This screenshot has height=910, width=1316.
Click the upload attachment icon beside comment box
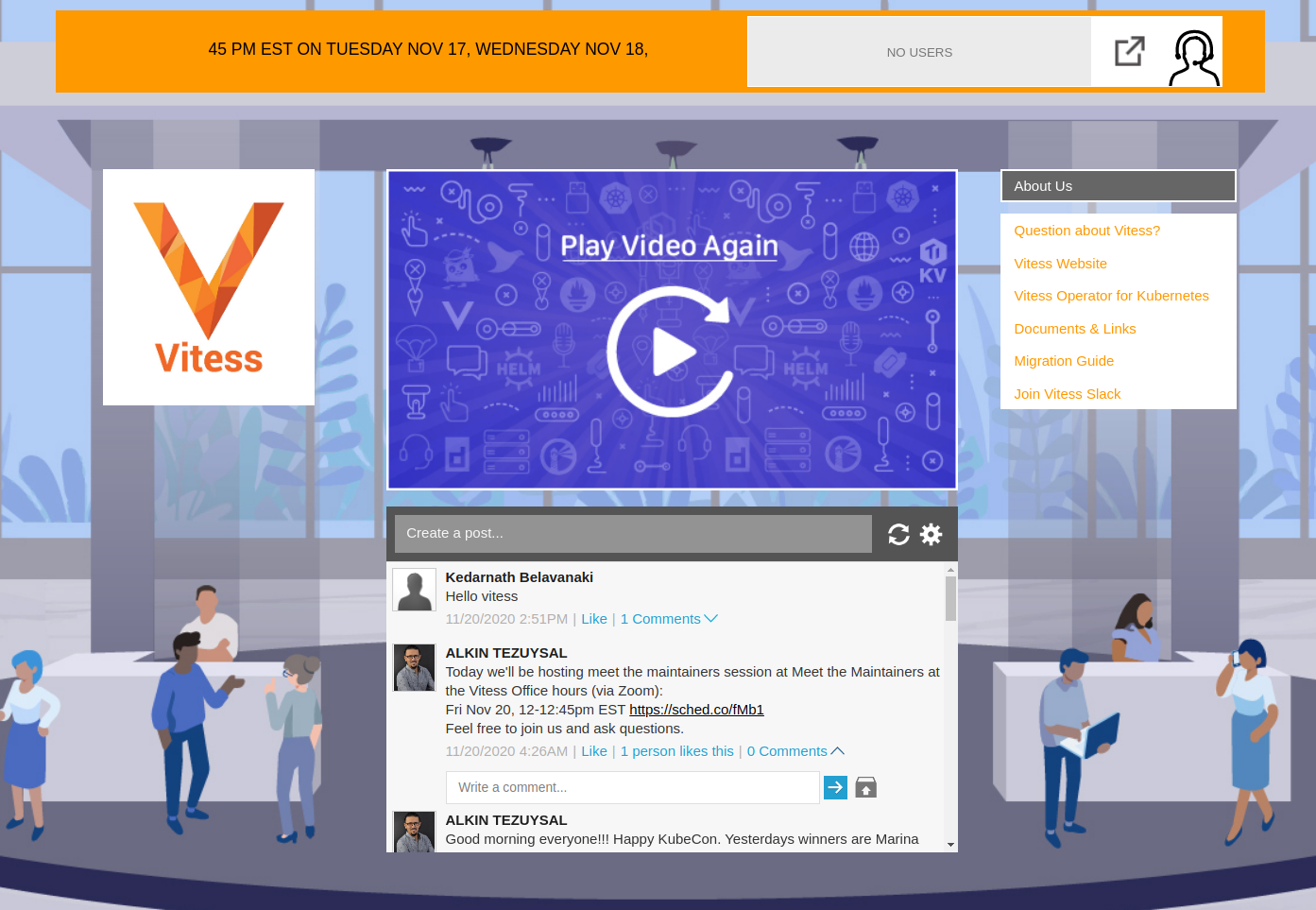[x=865, y=787]
